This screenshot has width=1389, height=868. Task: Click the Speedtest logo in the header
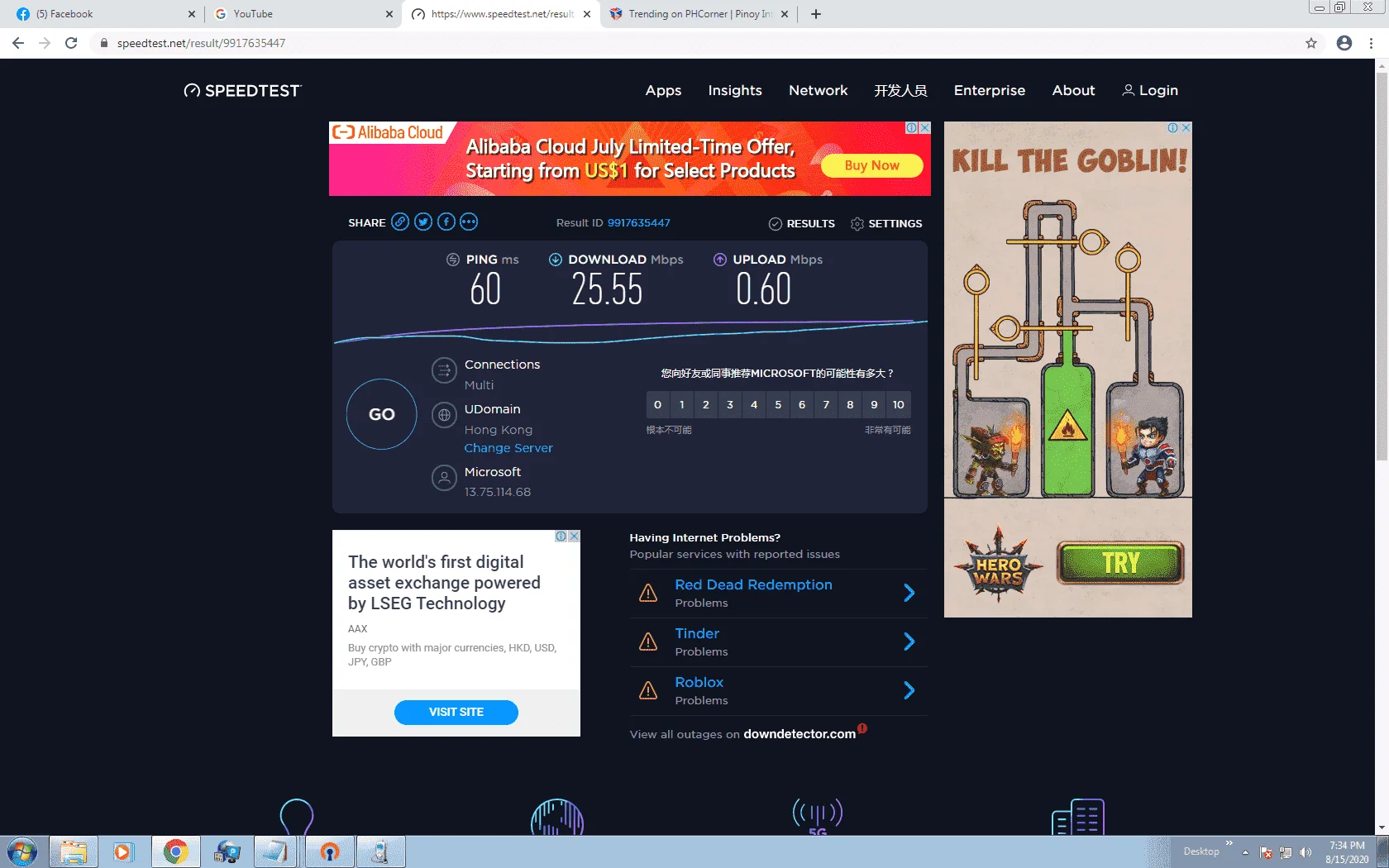(x=242, y=90)
